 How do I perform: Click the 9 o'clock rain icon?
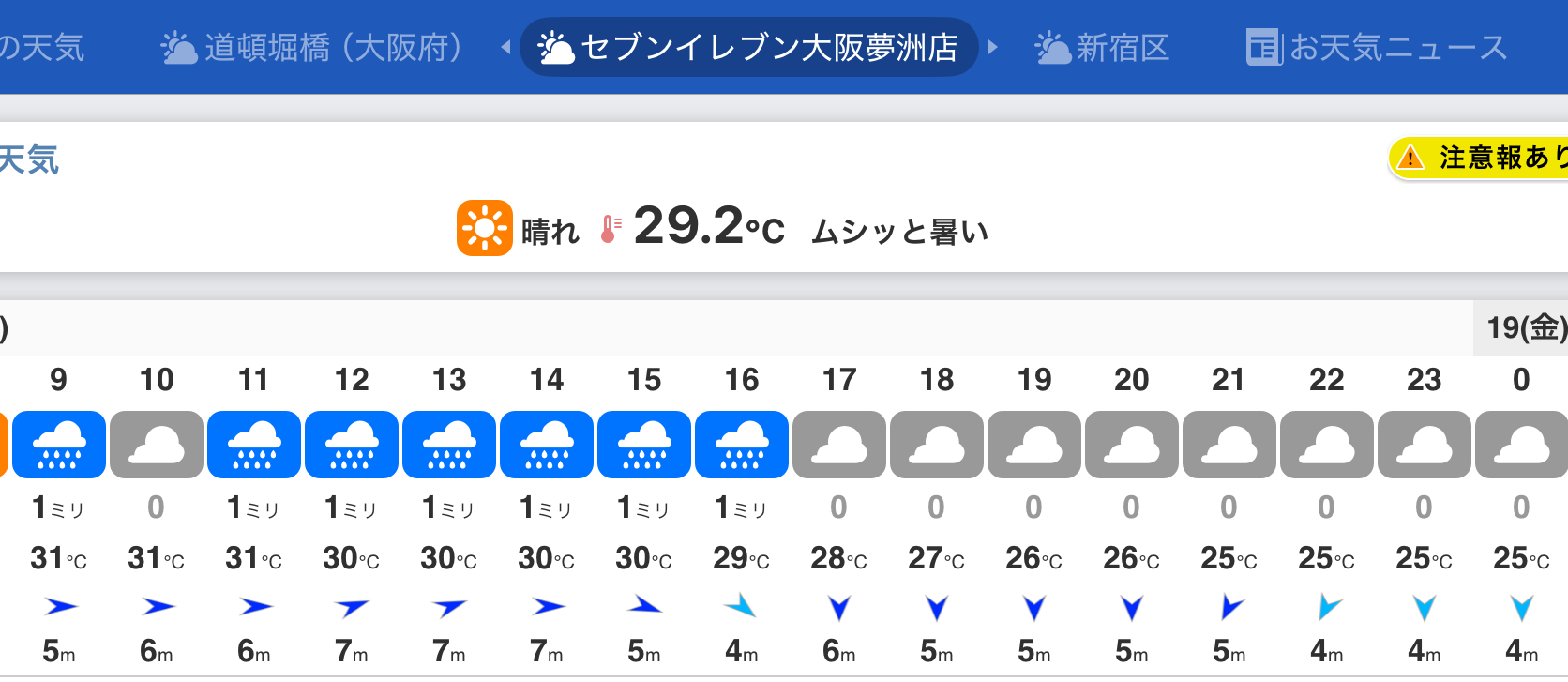pos(59,445)
